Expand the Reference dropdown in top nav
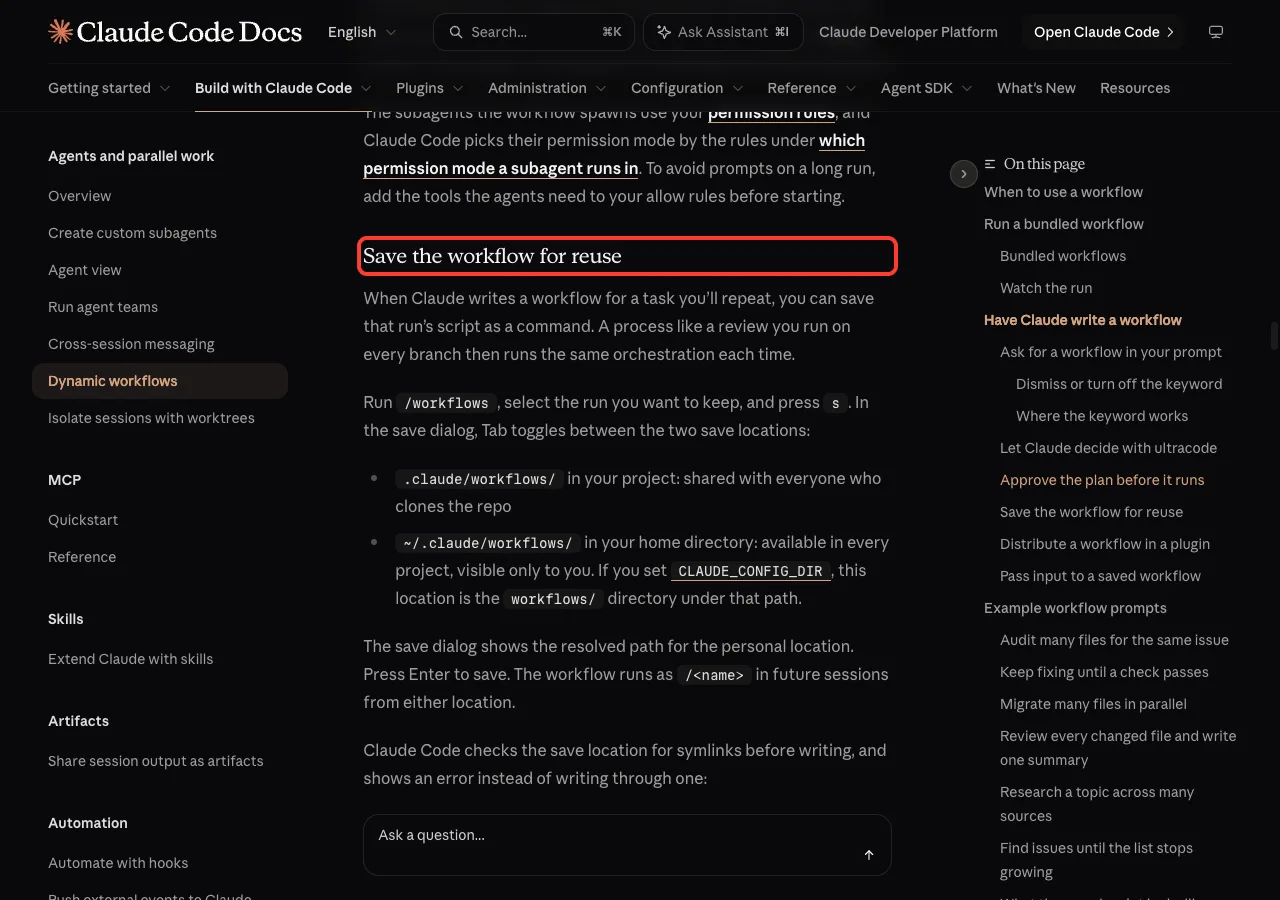Image resolution: width=1280 pixels, height=900 pixels. (x=812, y=88)
